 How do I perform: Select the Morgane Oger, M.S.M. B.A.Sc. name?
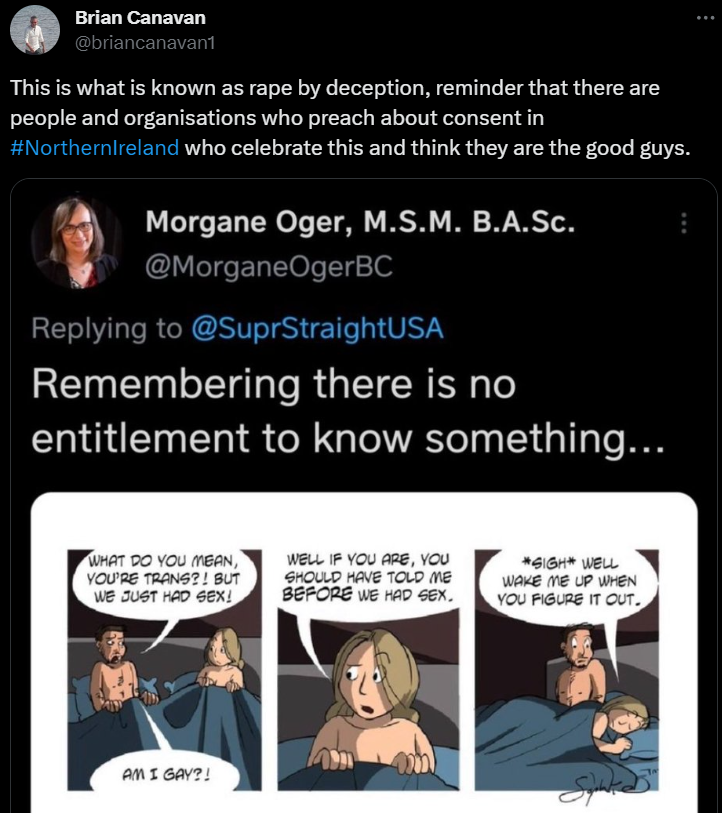pyautogui.click(x=360, y=222)
